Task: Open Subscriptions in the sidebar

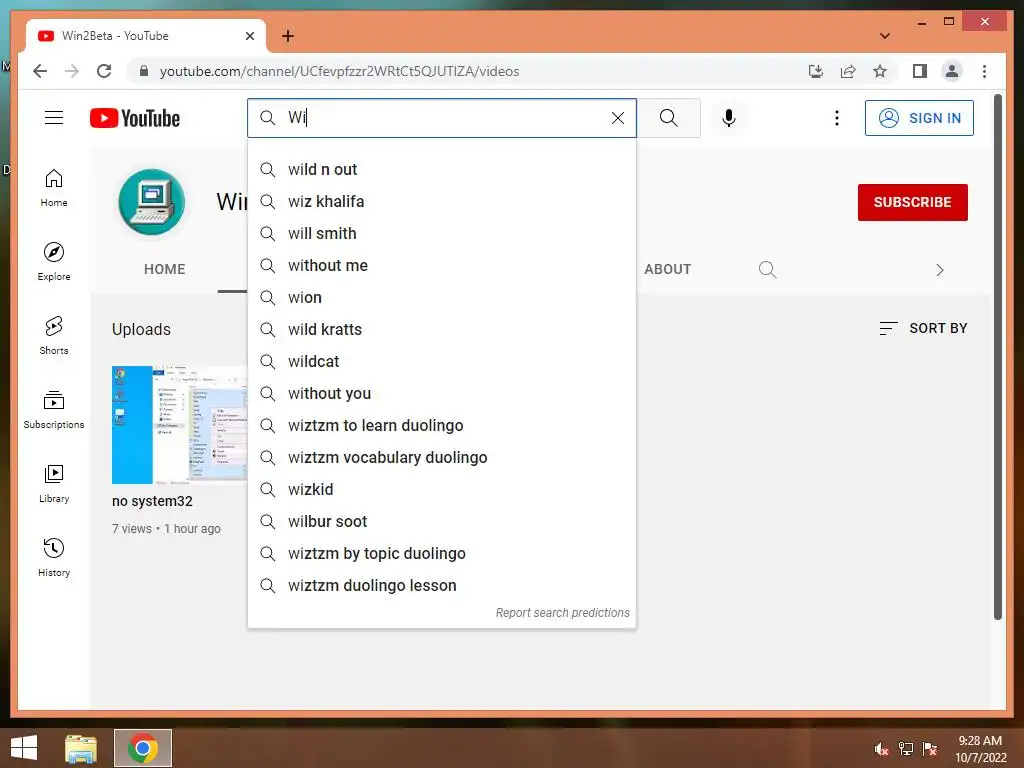Action: [54, 409]
